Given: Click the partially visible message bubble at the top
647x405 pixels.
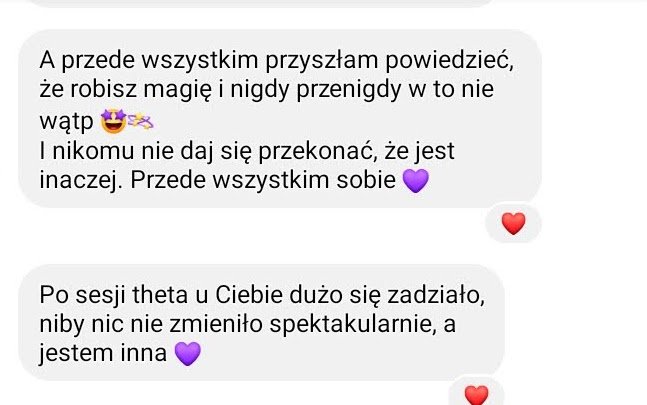Looking at the screenshot, I should tap(262, 3).
